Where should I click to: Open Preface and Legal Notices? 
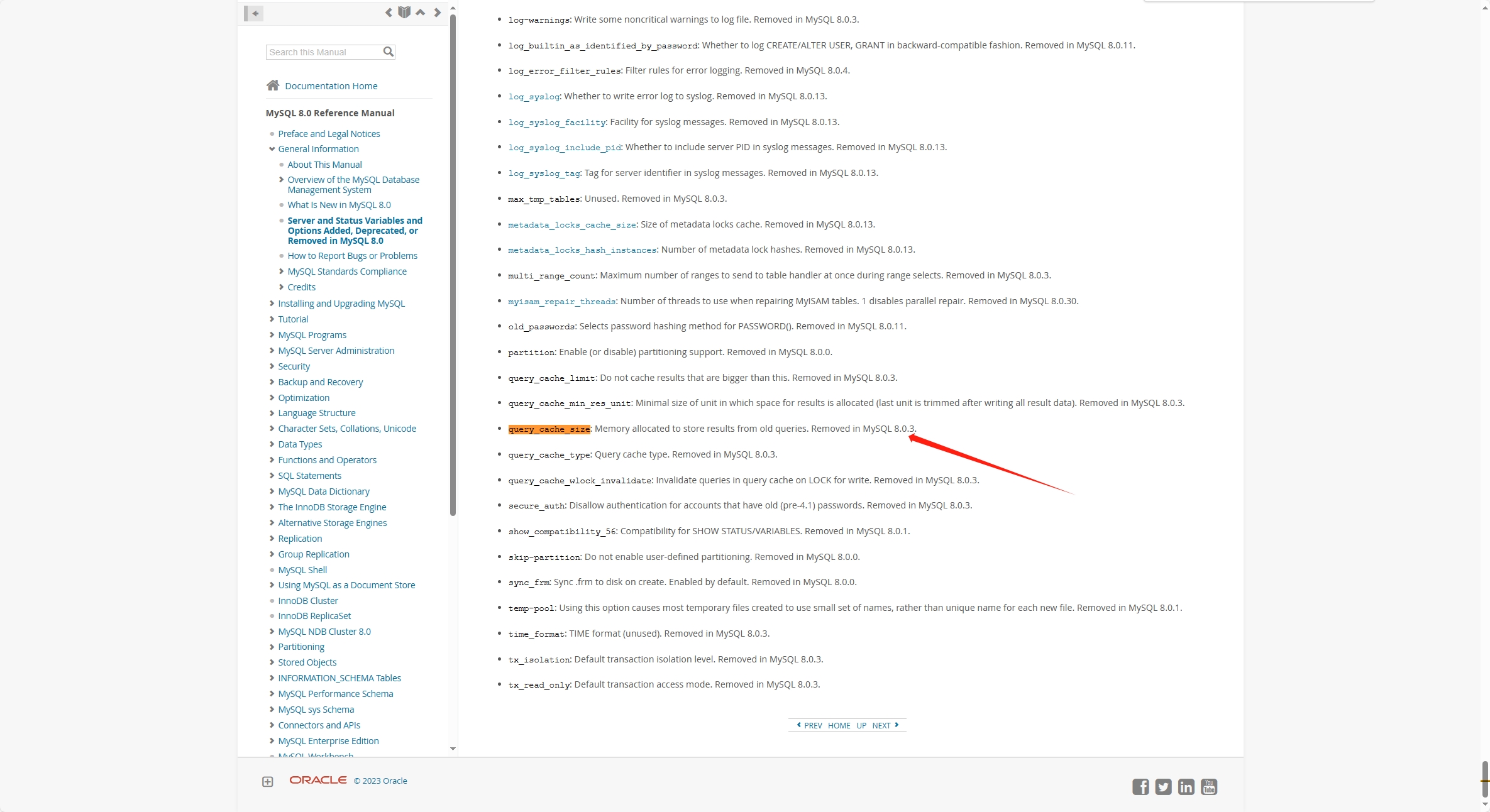329,134
